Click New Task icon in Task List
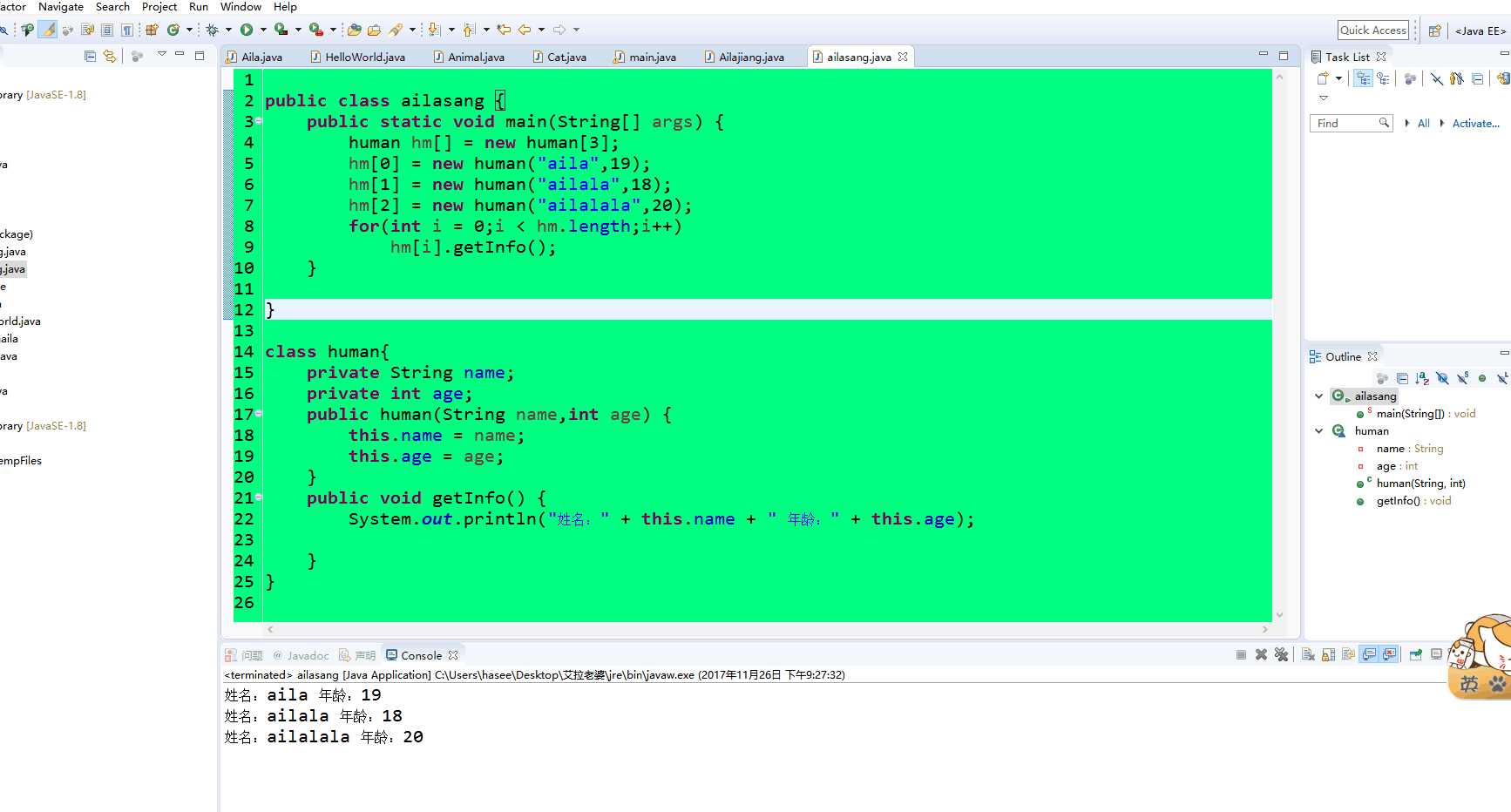The width and height of the screenshot is (1511, 812). pyautogui.click(x=1323, y=78)
